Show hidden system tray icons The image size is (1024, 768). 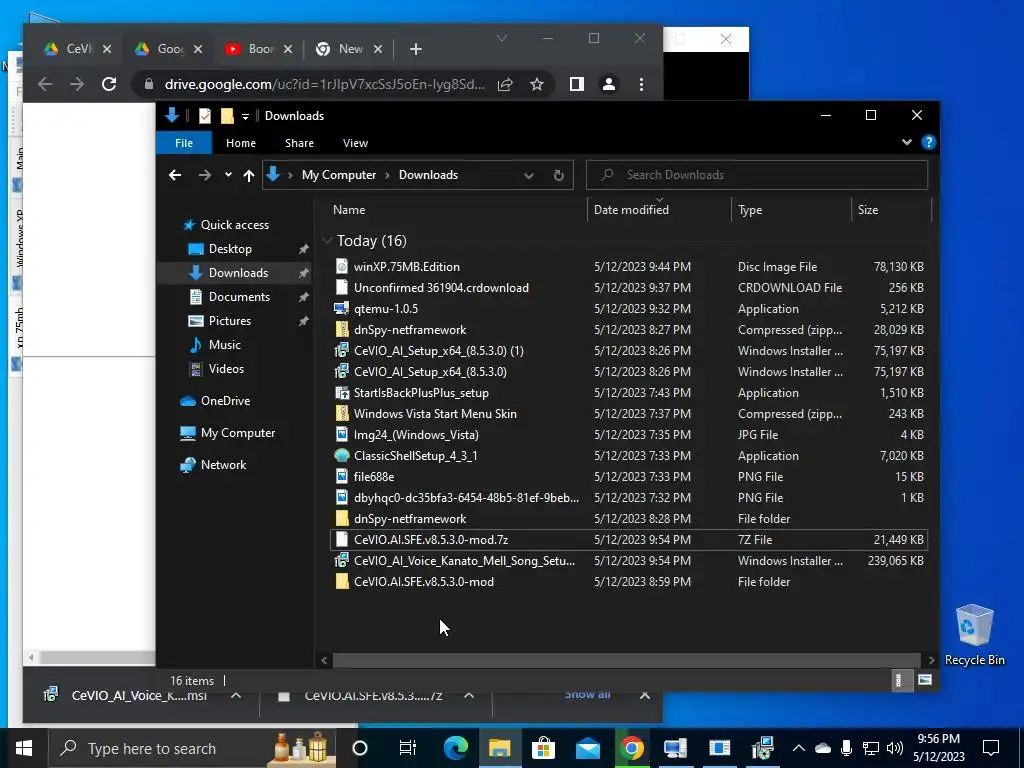pos(799,748)
